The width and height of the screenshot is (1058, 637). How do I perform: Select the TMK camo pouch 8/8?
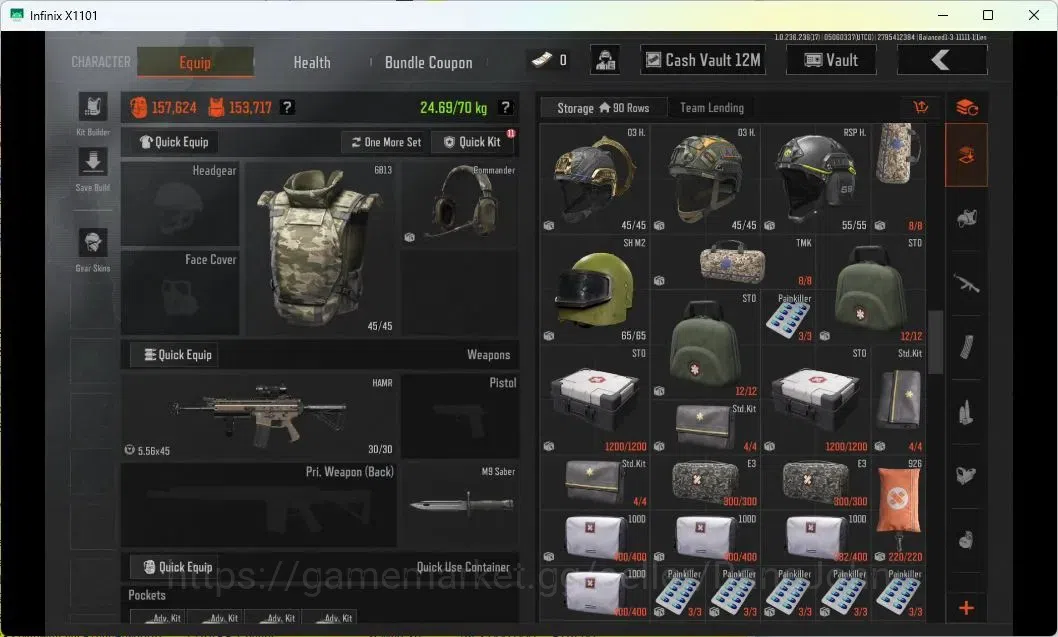733,262
